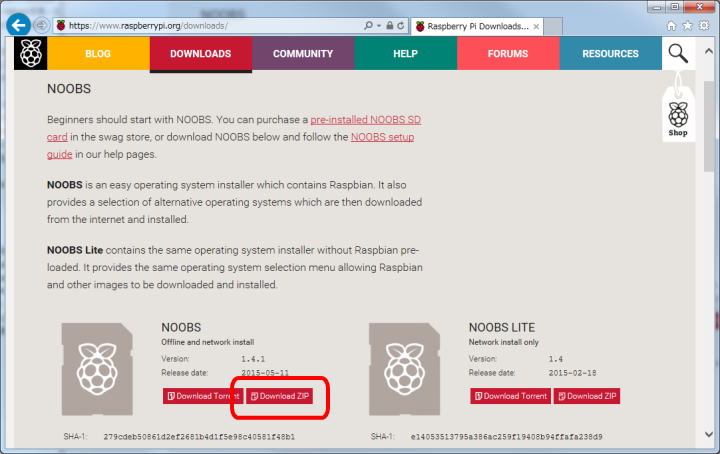The image size is (720, 454).
Task: Click the NOOBS LITE SHA-1 hash text
Action: 506,437
